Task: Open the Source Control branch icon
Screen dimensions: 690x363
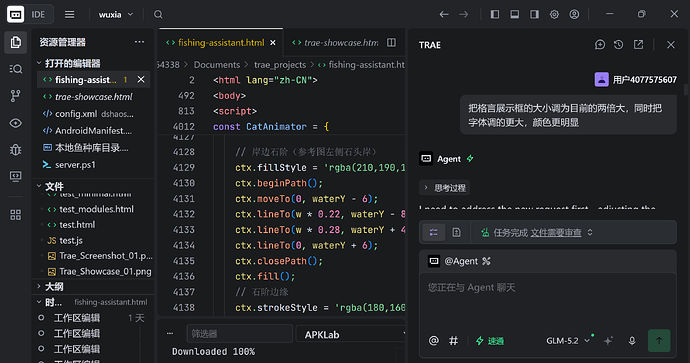Action: 15,96
